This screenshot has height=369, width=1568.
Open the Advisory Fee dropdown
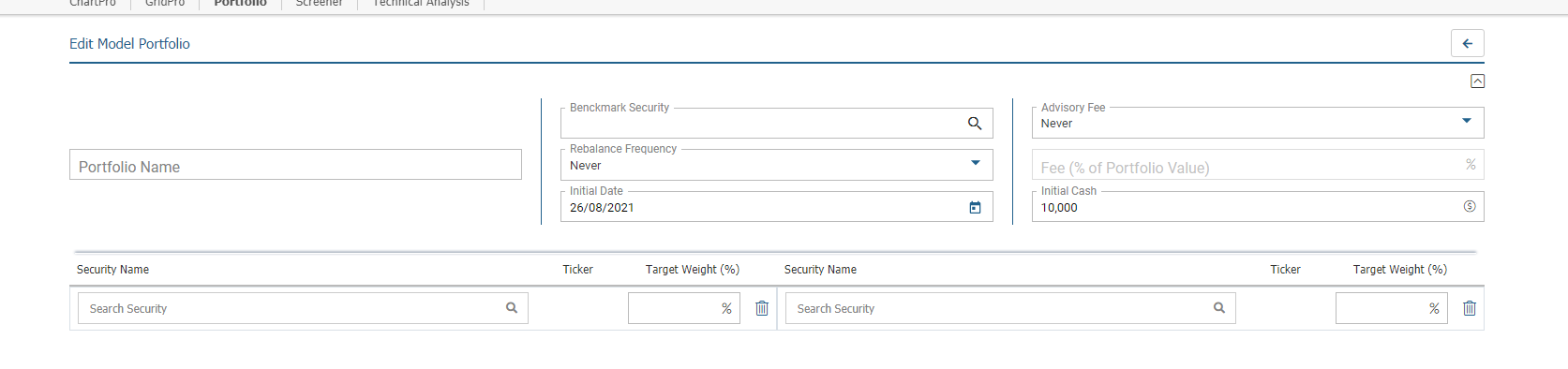[1467, 121]
